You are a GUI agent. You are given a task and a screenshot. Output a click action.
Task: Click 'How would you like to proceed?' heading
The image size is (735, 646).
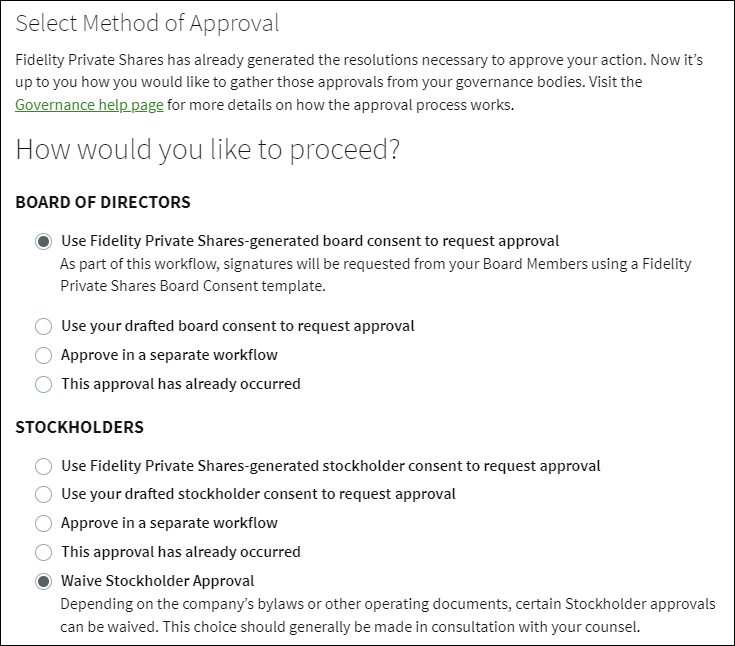tap(208, 150)
